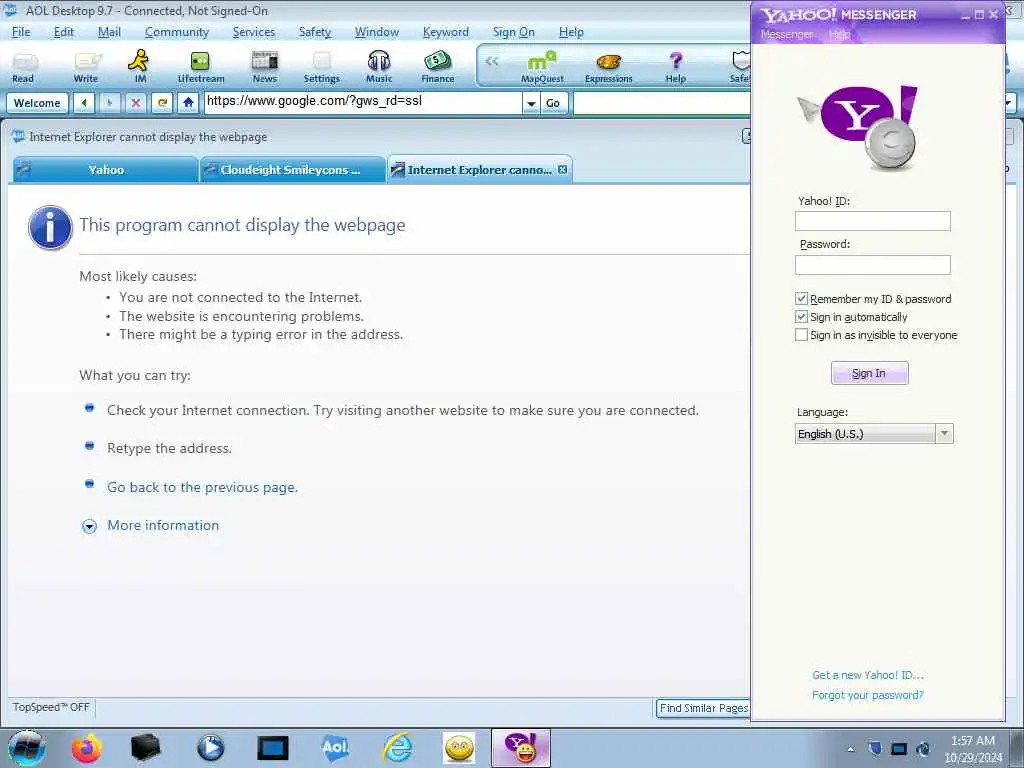Open the File menu
The width and height of the screenshot is (1024, 768).
pyautogui.click(x=21, y=32)
